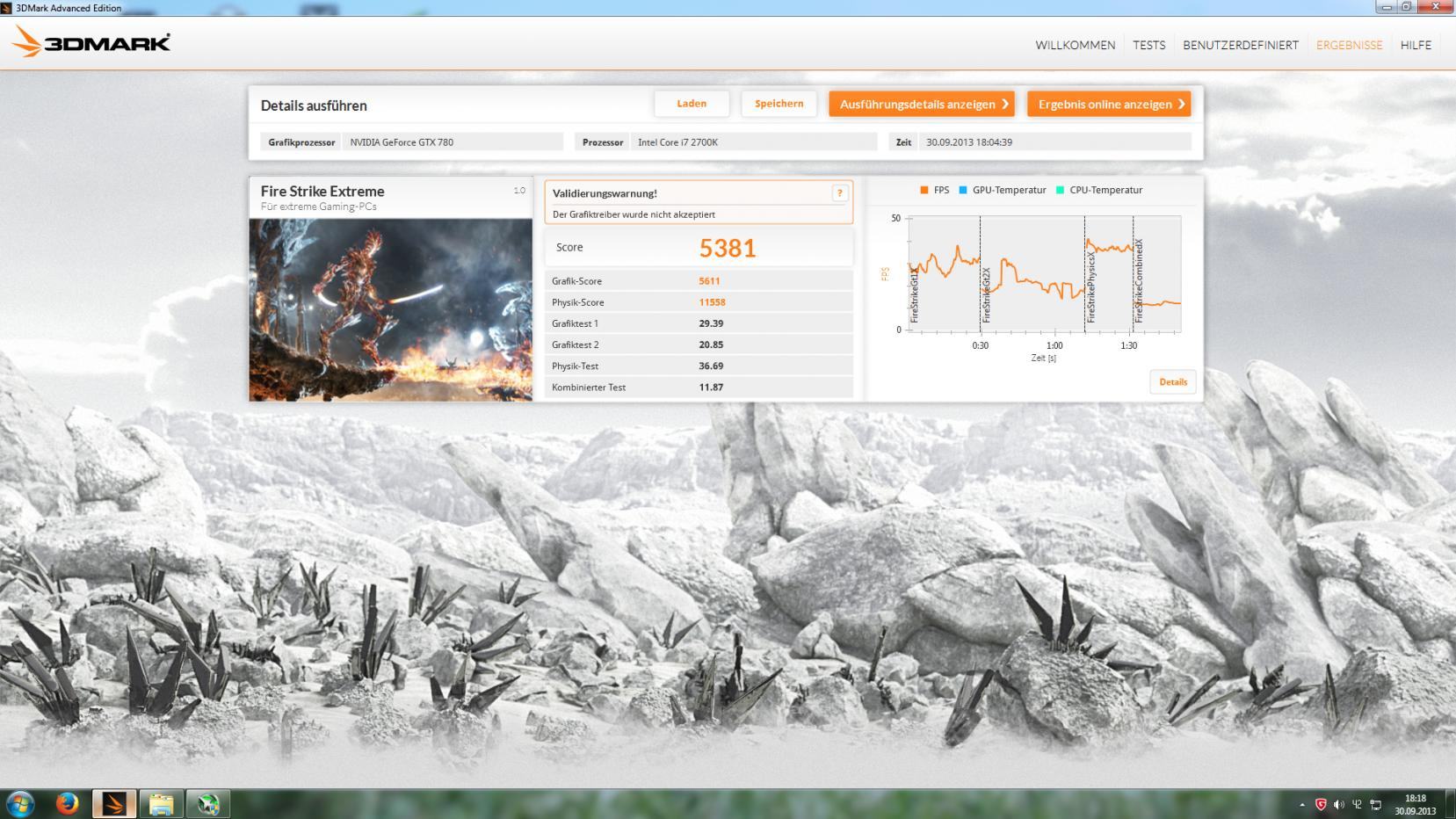The image size is (1456, 819).
Task: Open chart Details button
Action: point(1173,381)
